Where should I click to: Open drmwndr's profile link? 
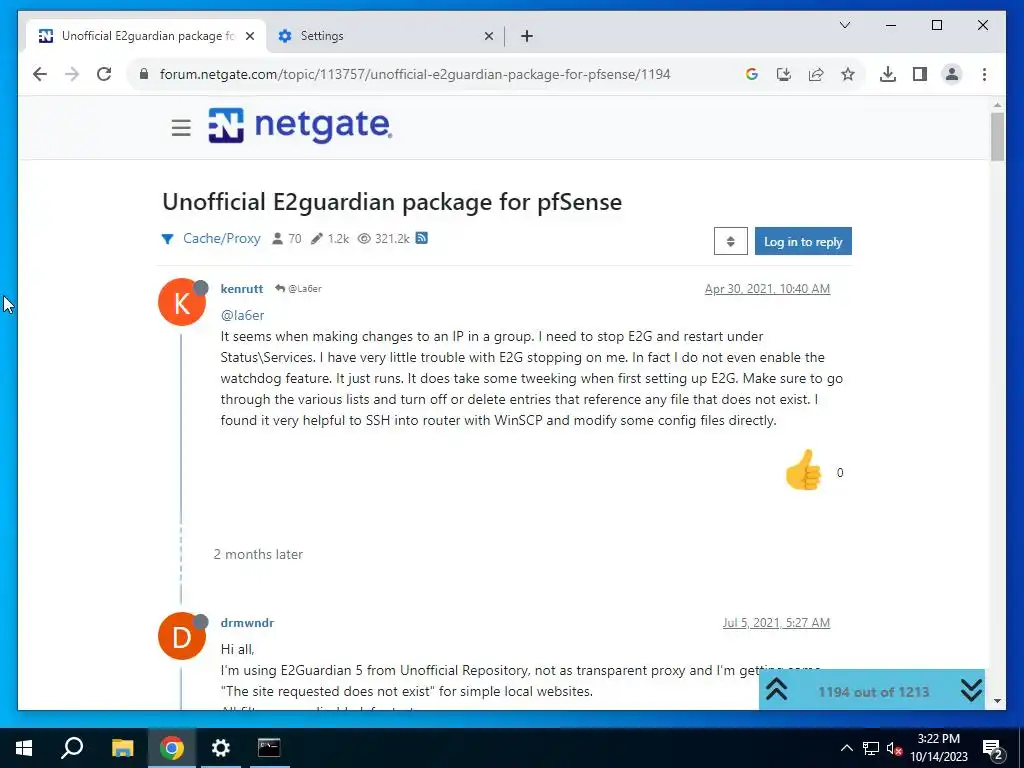click(x=247, y=622)
